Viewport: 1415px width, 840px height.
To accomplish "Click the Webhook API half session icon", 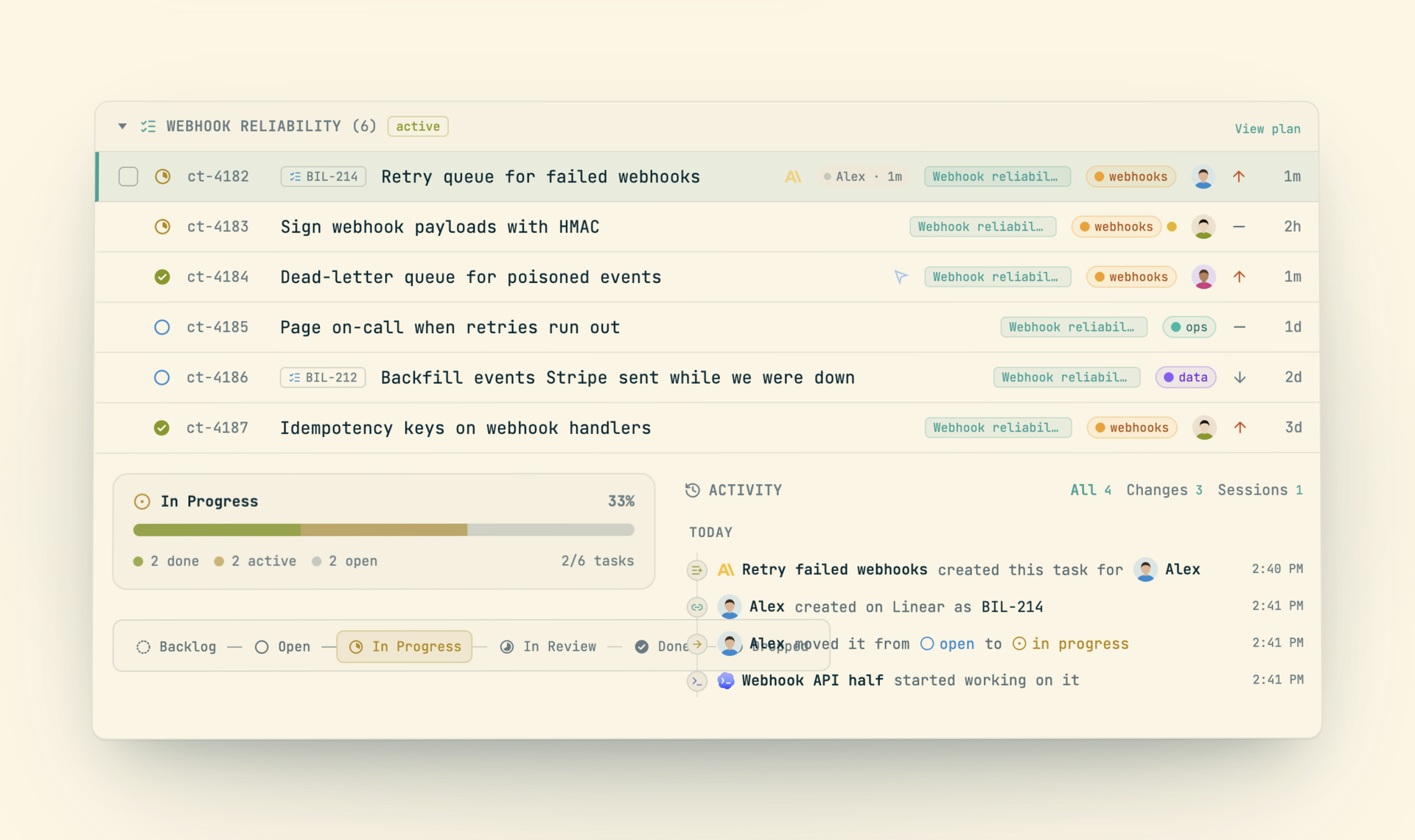I will pyautogui.click(x=726, y=680).
